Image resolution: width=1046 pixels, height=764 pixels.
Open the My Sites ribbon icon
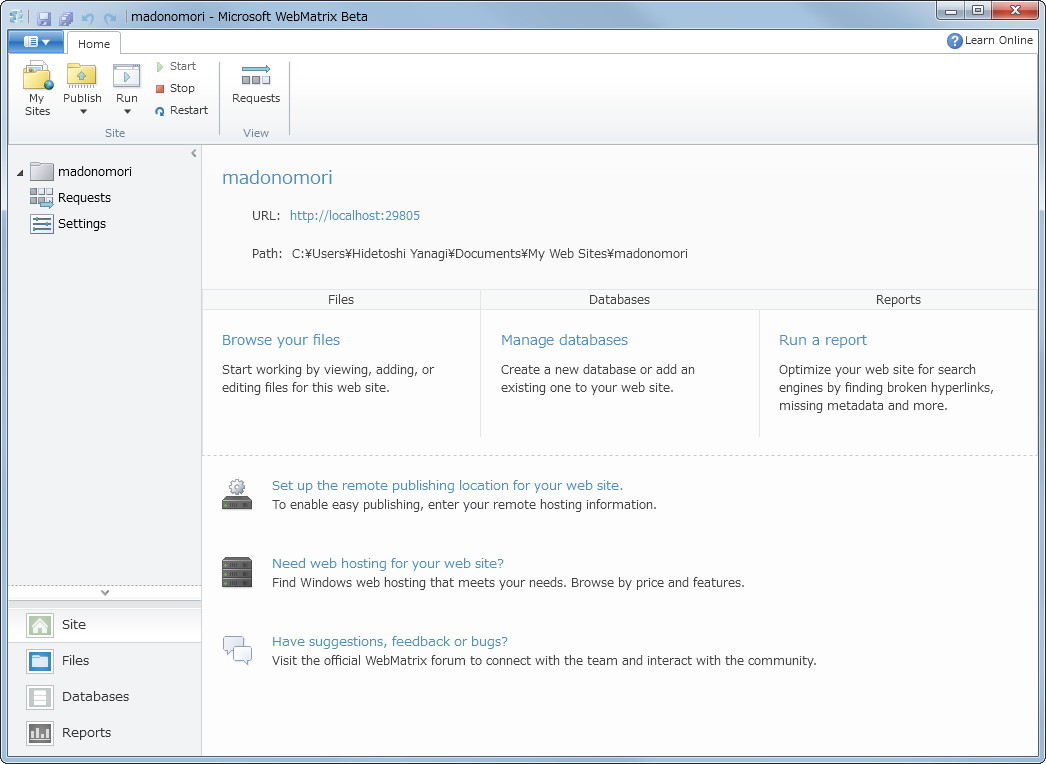[37, 78]
